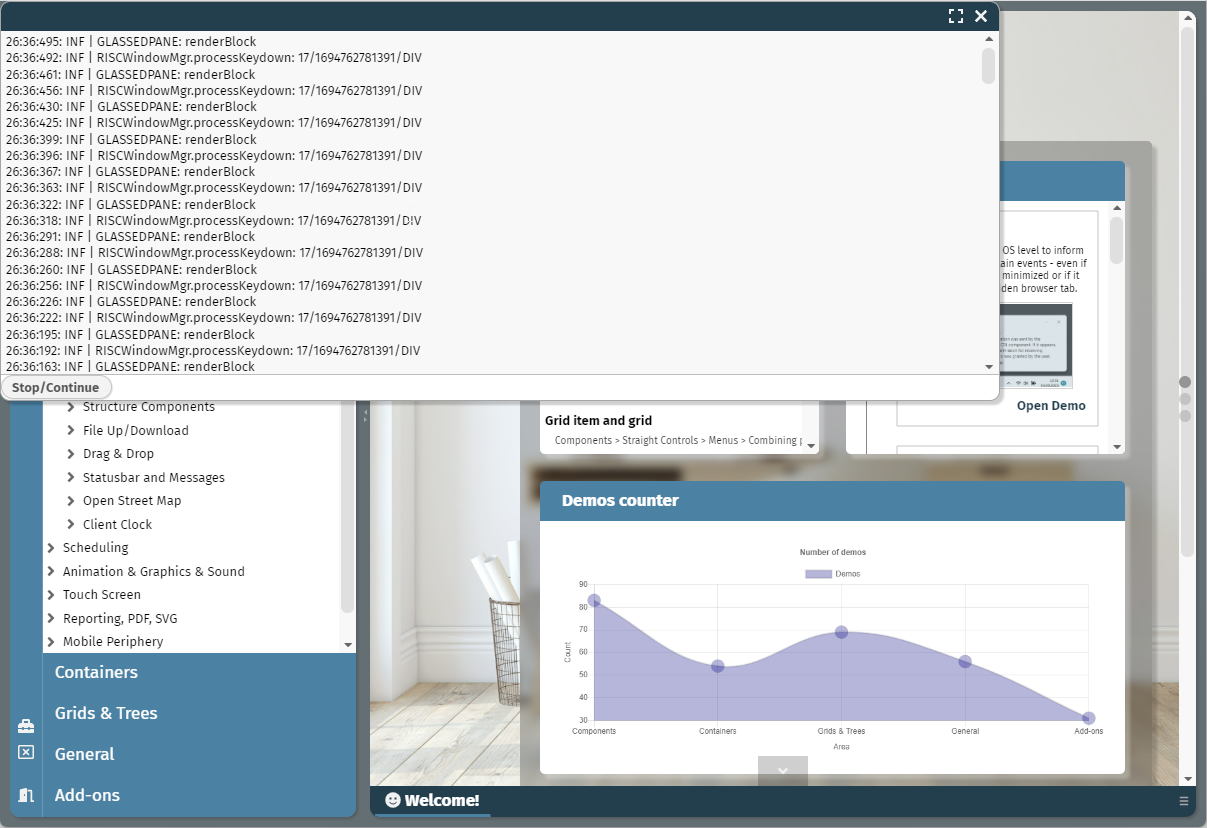1207x828 pixels.
Task: Open the Grids & Trees section
Action: (106, 713)
